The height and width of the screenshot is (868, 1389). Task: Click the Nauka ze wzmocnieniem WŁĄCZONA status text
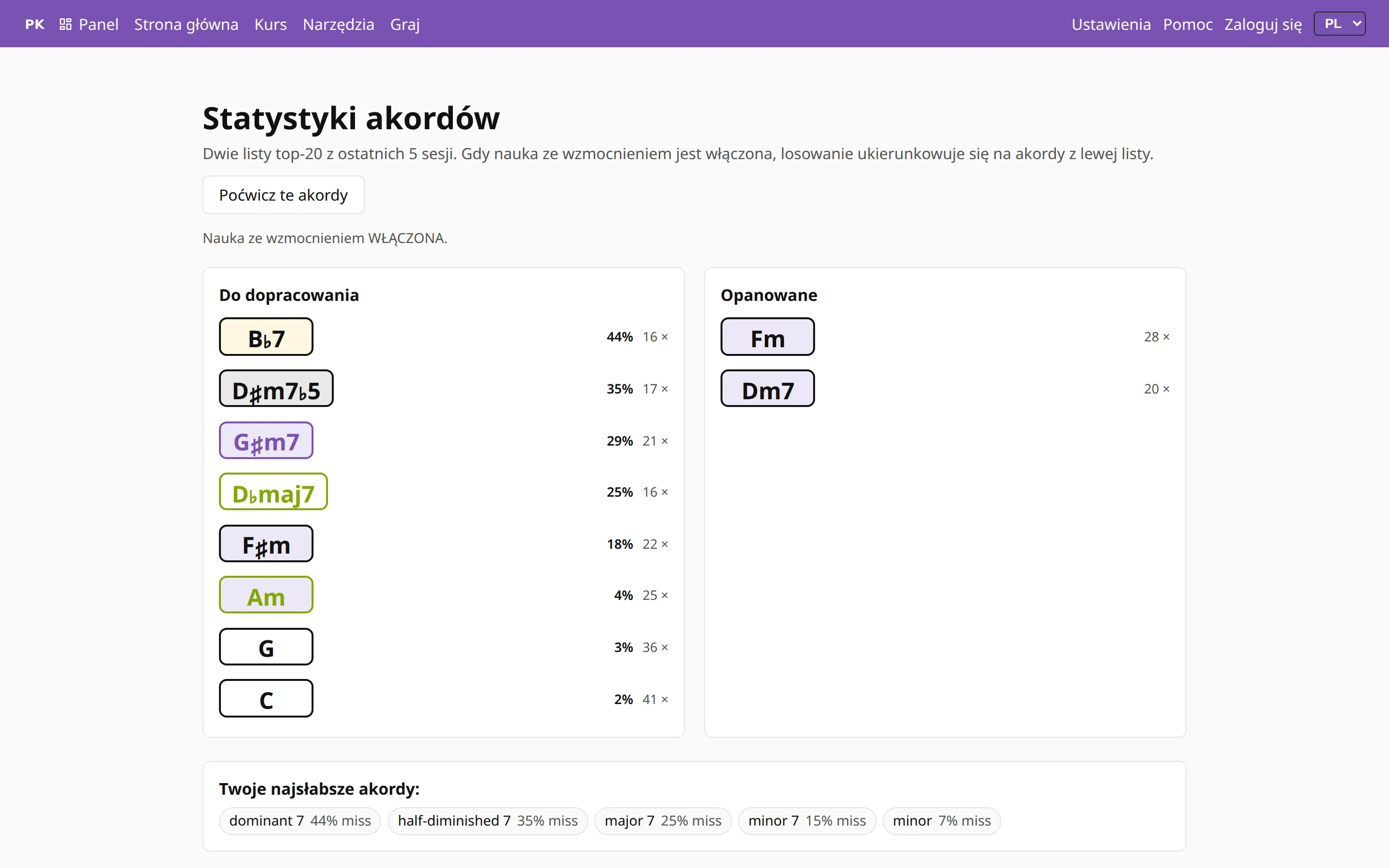pos(325,238)
